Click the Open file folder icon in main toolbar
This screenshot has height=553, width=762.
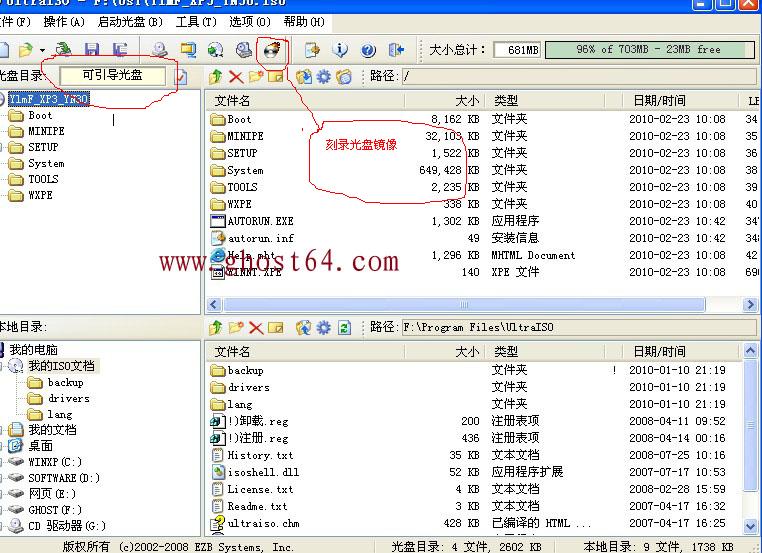(25, 50)
